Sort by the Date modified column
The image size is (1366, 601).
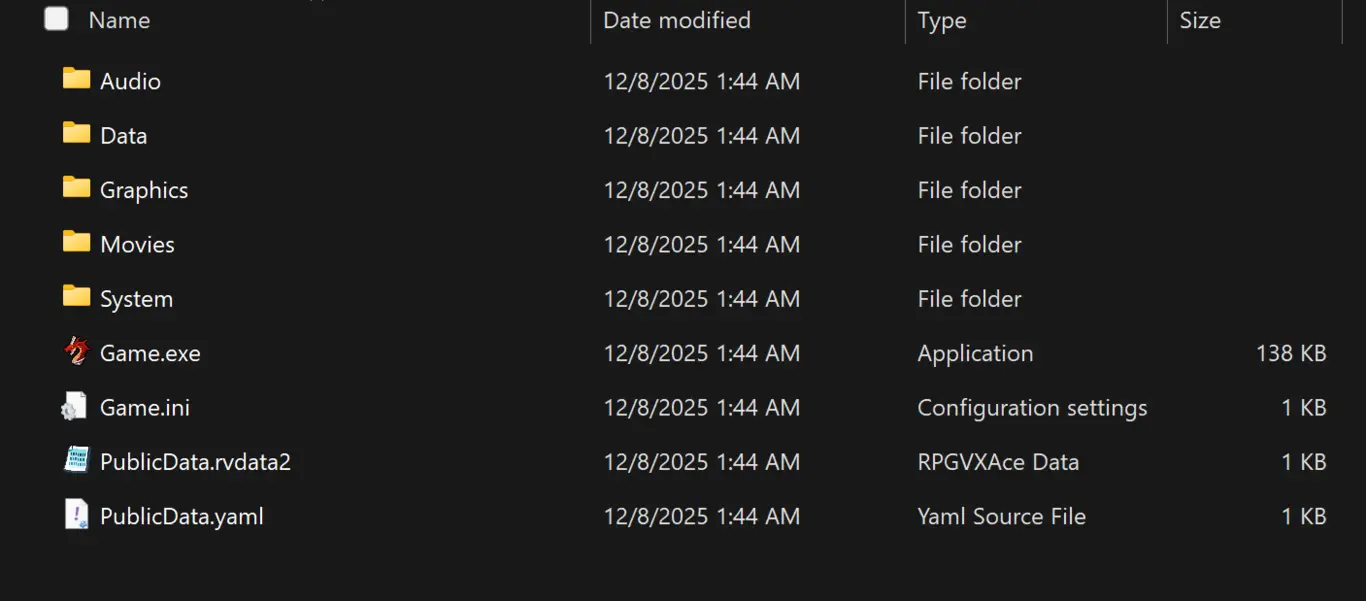[676, 20]
